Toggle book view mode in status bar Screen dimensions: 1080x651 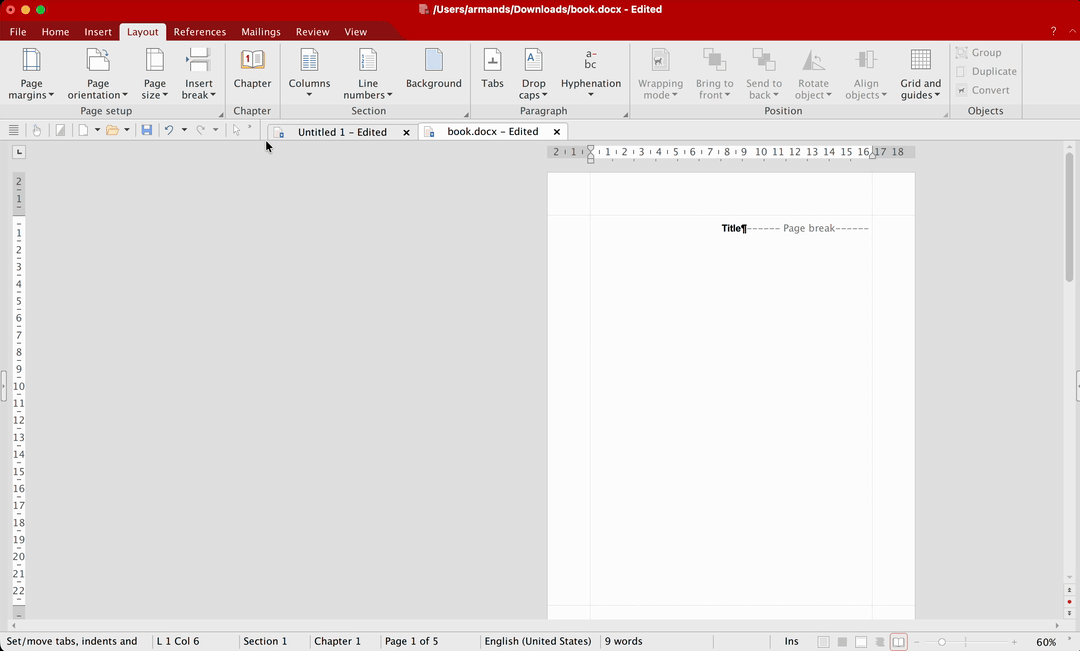(898, 641)
